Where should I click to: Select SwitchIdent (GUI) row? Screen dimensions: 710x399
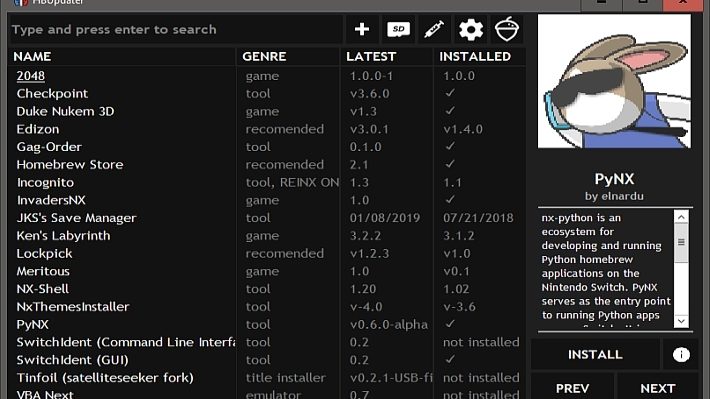pyautogui.click(x=267, y=360)
